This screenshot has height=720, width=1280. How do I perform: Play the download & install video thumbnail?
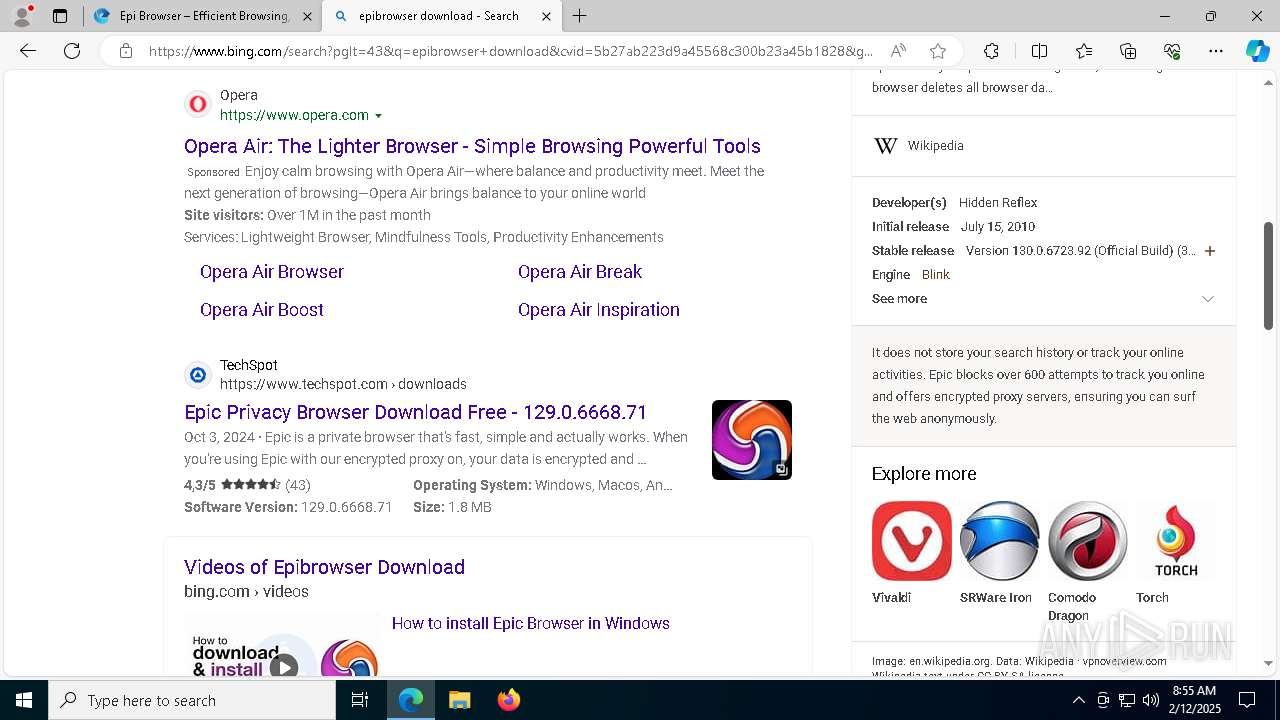282,646
